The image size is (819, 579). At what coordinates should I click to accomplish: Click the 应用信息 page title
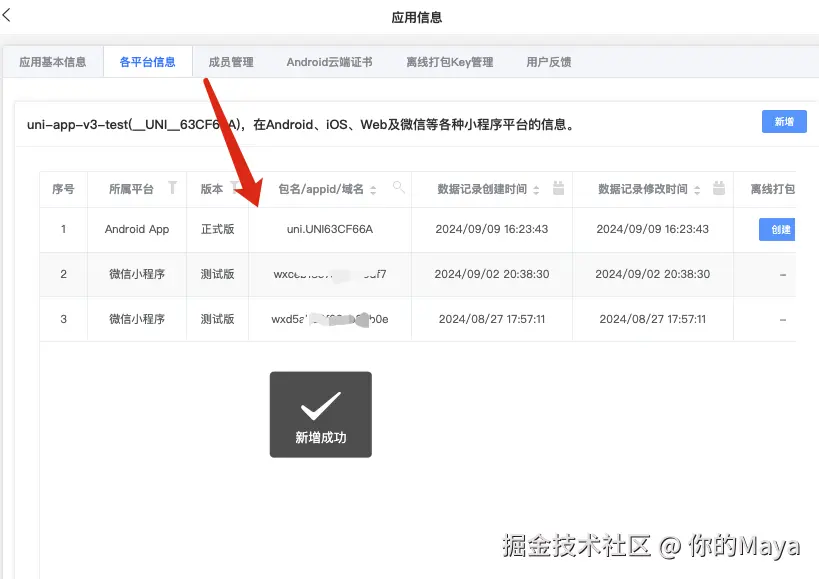click(x=416, y=18)
